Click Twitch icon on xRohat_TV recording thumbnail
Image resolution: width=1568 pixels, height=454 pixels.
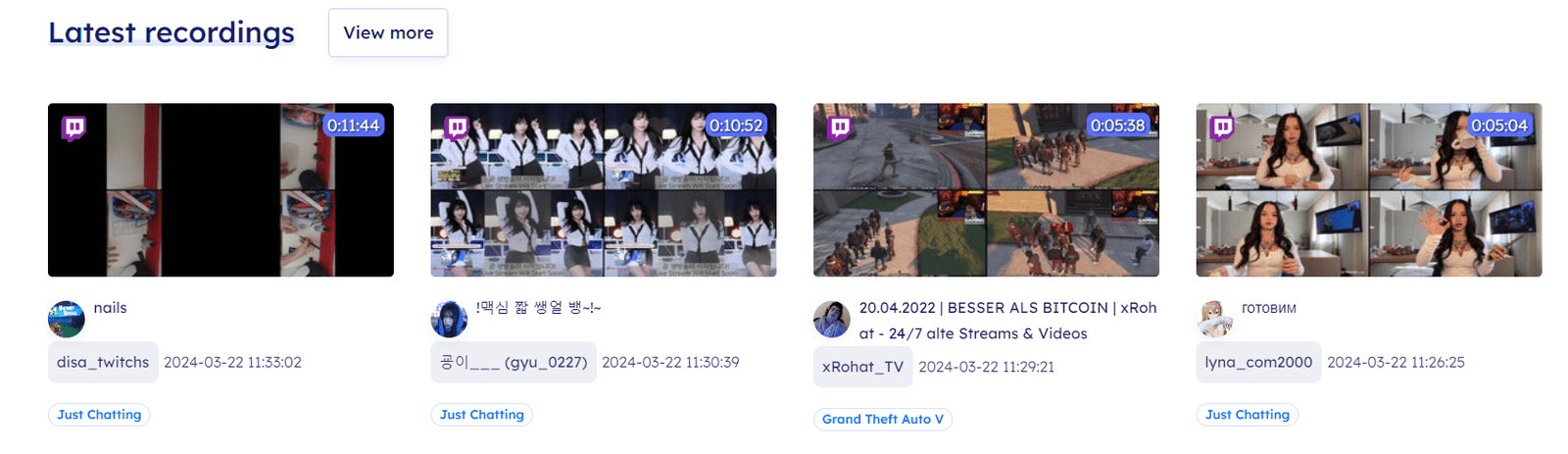point(840,127)
